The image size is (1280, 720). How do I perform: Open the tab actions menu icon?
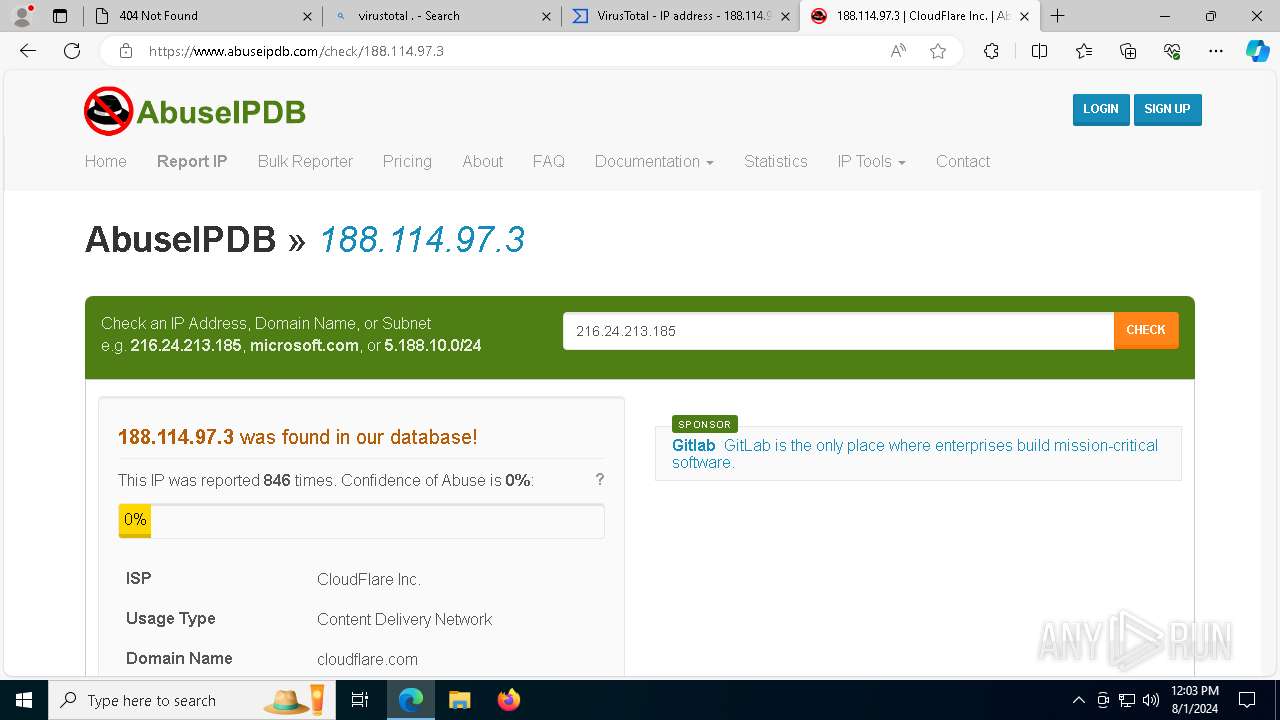(x=60, y=16)
